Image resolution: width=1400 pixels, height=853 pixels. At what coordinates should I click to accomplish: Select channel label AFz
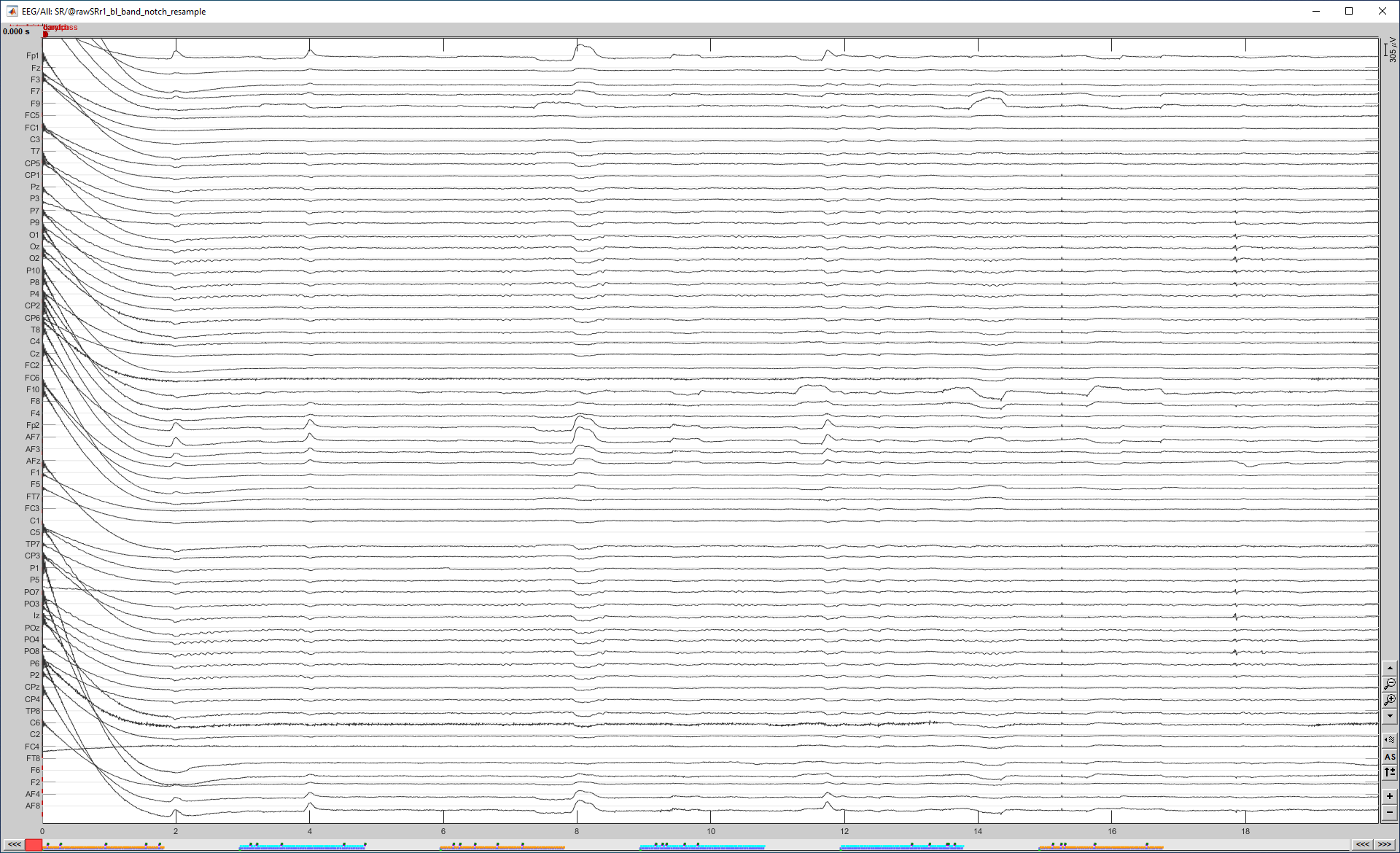[x=33, y=461]
